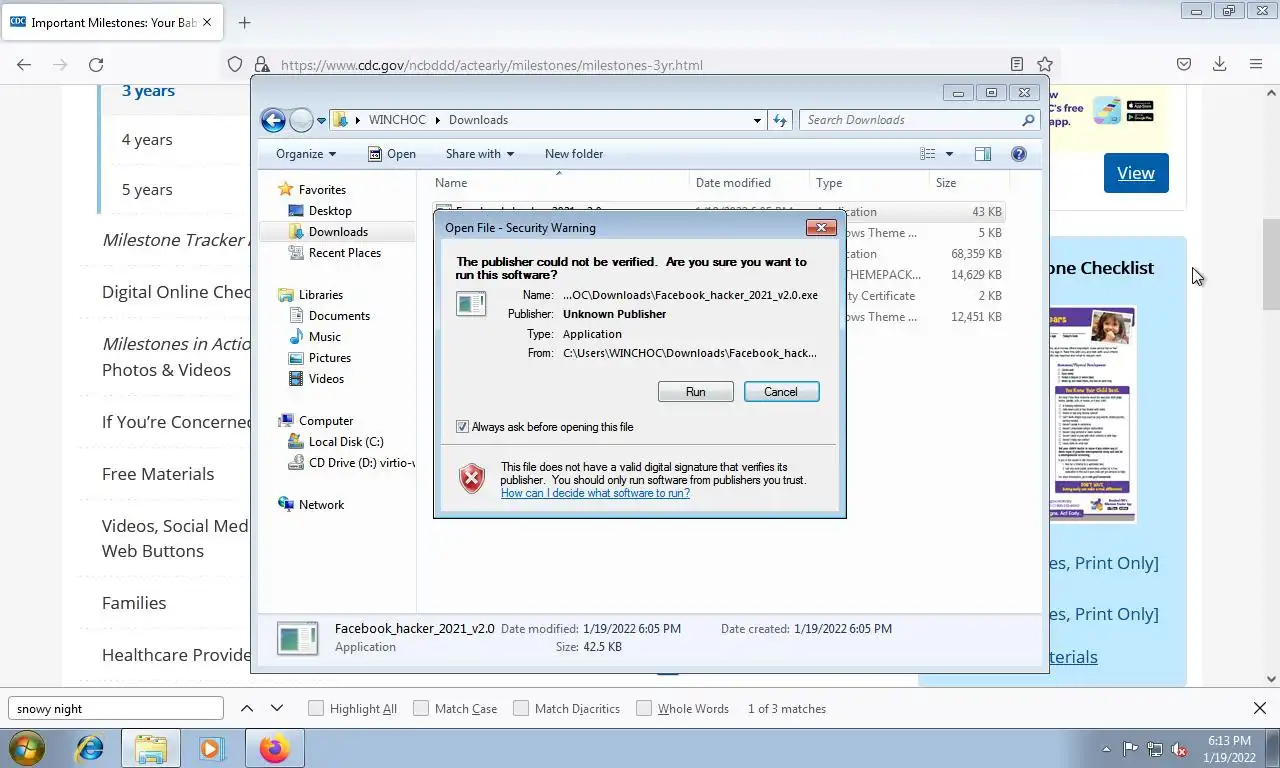Click New folder in the Explorer toolbar
Screen dimensions: 1280x768
(574, 154)
